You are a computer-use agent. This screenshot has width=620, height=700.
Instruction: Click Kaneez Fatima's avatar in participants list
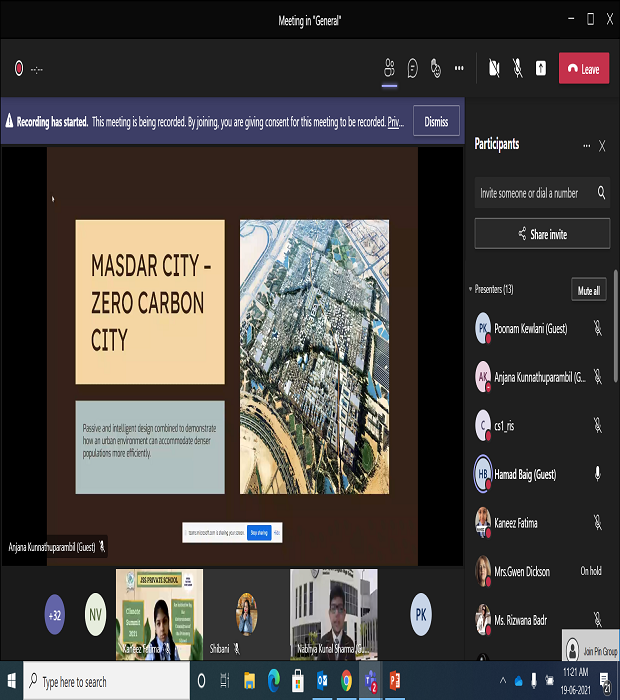click(x=483, y=522)
